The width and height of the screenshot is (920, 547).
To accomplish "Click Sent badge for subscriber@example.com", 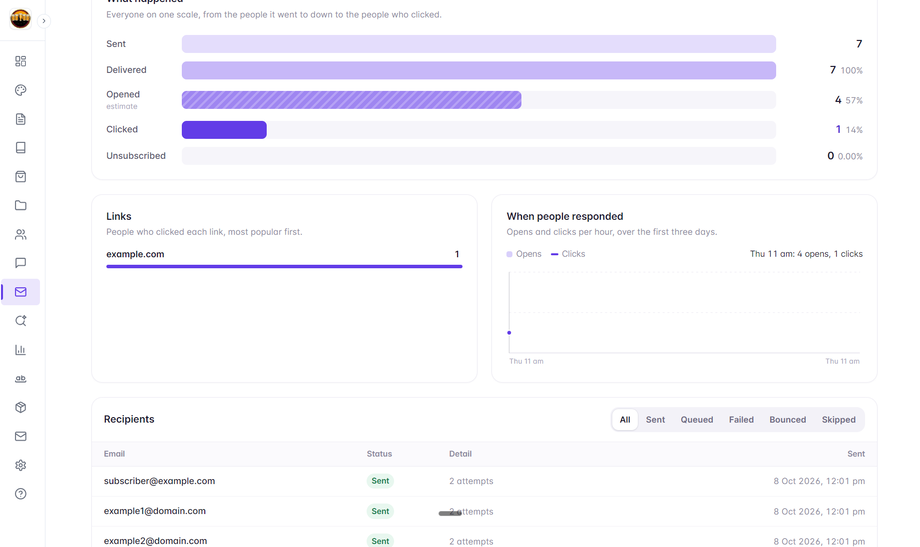I will click(x=380, y=481).
